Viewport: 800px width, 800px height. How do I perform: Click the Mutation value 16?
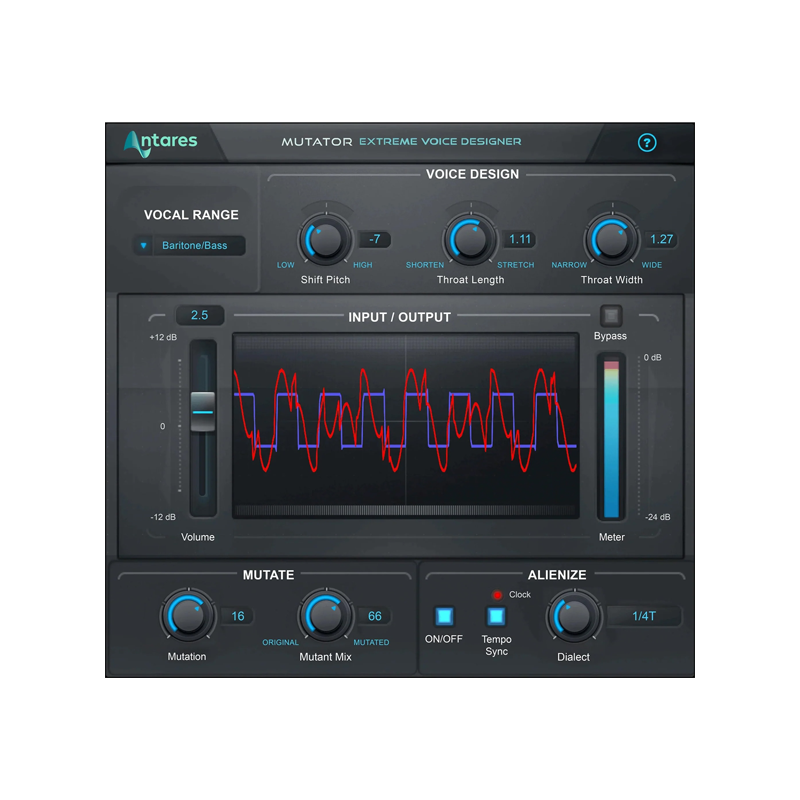click(237, 616)
